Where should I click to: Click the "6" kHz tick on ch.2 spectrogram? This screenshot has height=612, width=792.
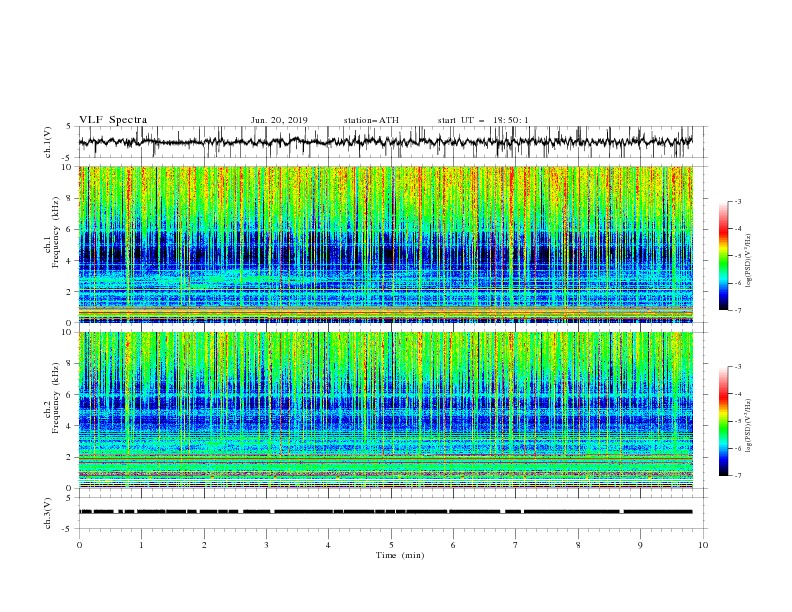[x=70, y=395]
